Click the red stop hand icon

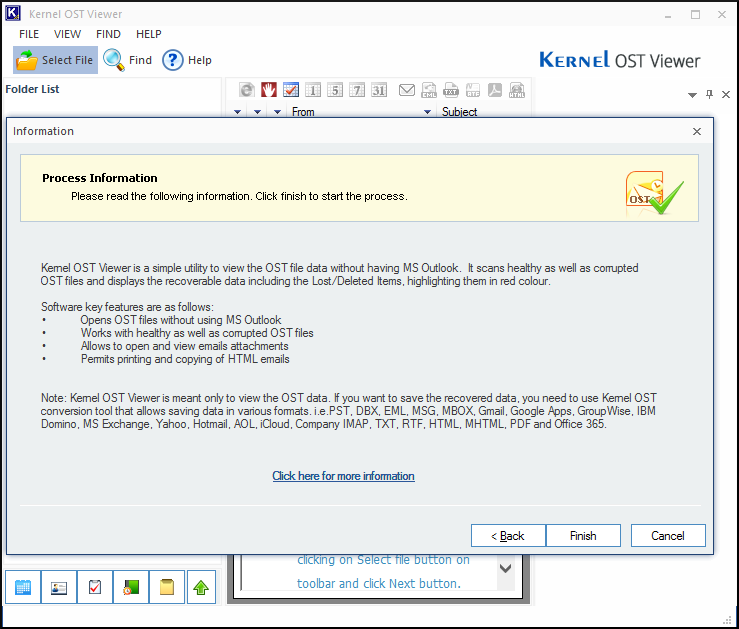tap(269, 90)
